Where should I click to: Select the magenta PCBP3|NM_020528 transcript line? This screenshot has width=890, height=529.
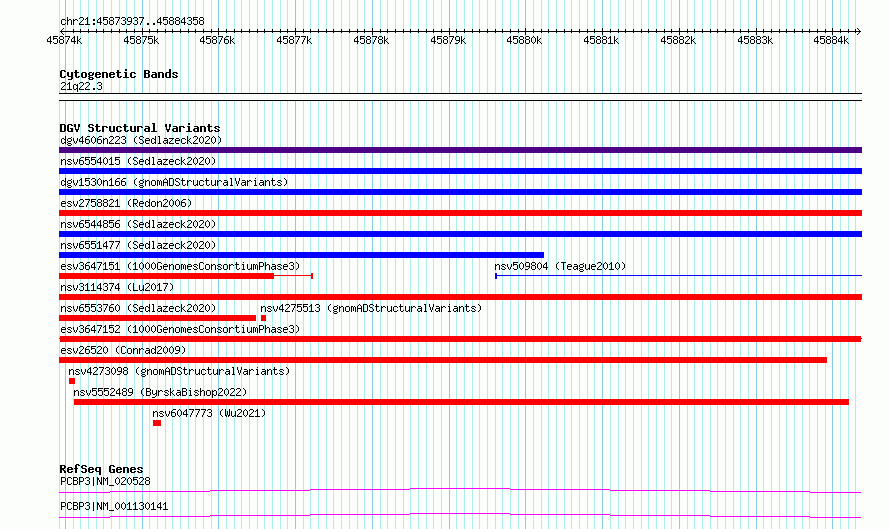tap(460, 490)
